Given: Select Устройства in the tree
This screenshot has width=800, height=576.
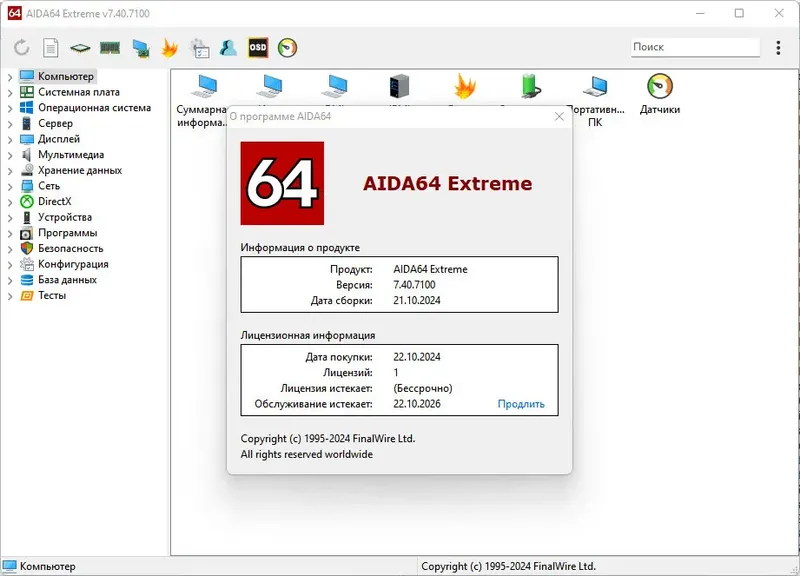Looking at the screenshot, I should point(65,217).
